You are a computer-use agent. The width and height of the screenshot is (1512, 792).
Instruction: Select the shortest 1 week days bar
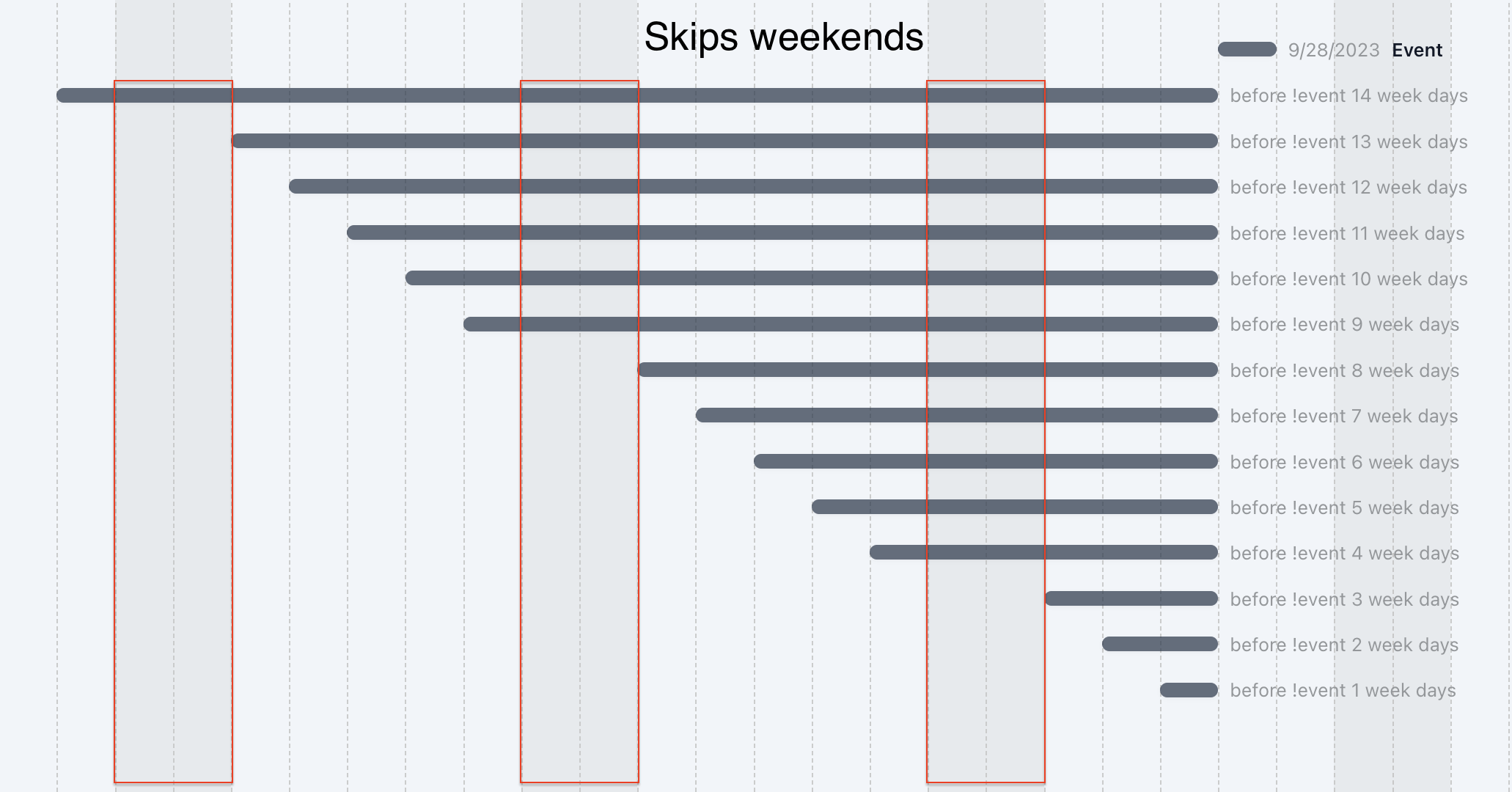(x=1189, y=690)
